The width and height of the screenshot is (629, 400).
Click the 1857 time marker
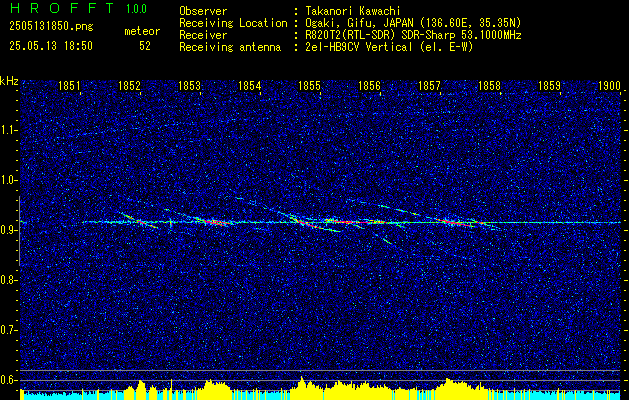tap(429, 85)
